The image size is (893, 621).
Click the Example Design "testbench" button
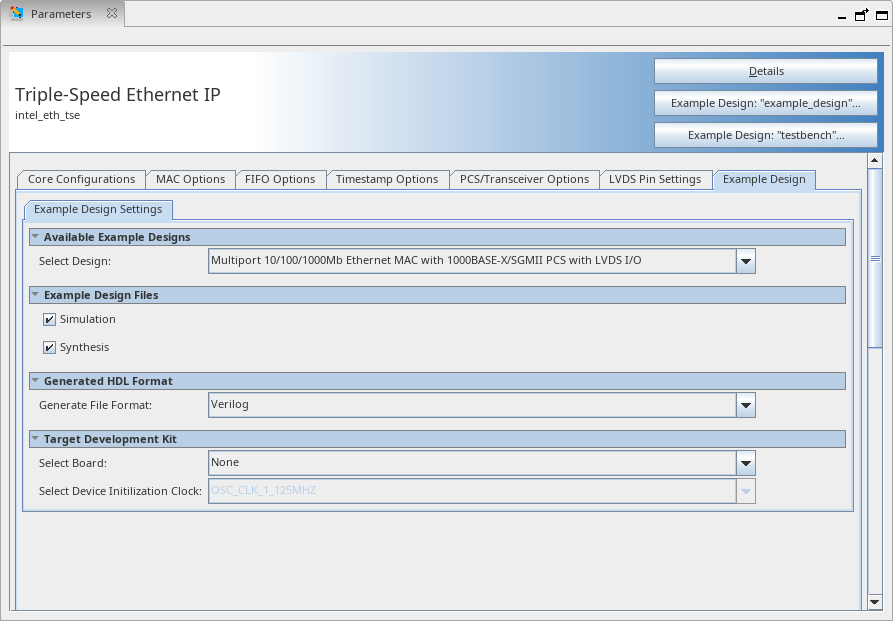pos(766,135)
